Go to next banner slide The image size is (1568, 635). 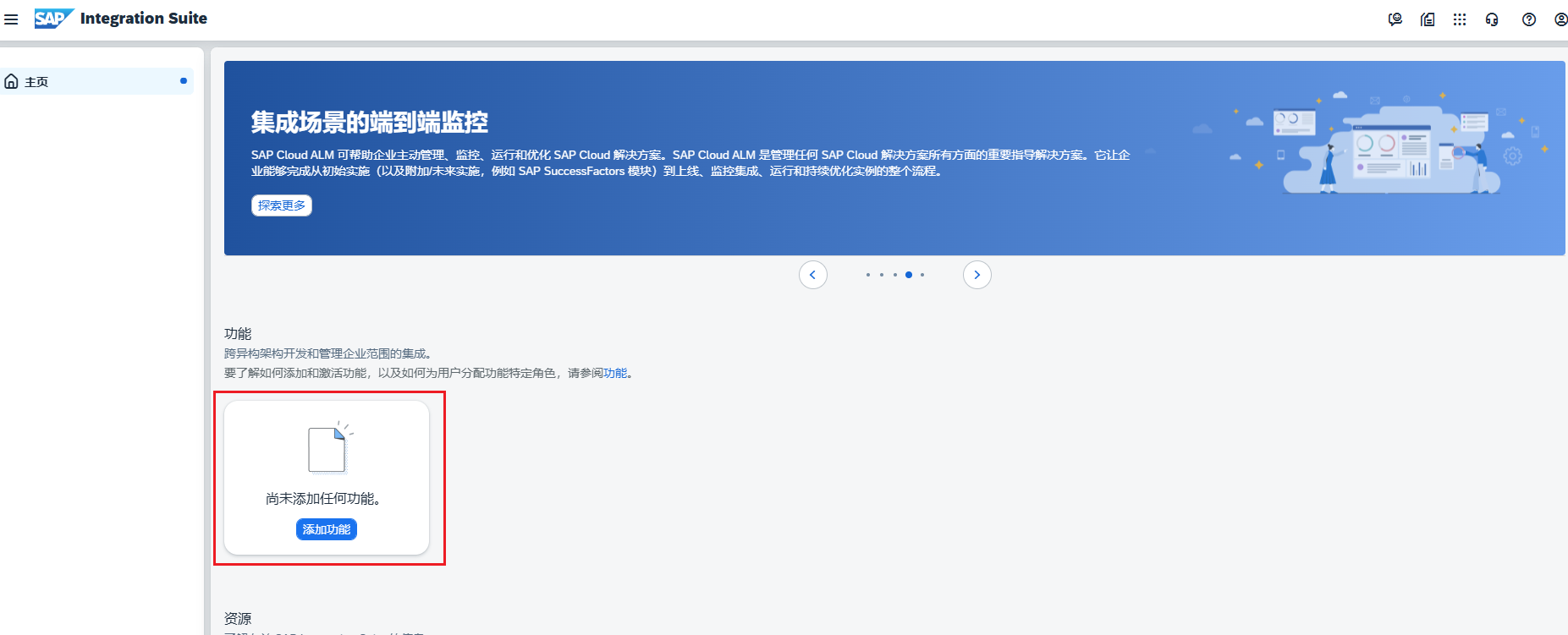pyautogui.click(x=977, y=275)
